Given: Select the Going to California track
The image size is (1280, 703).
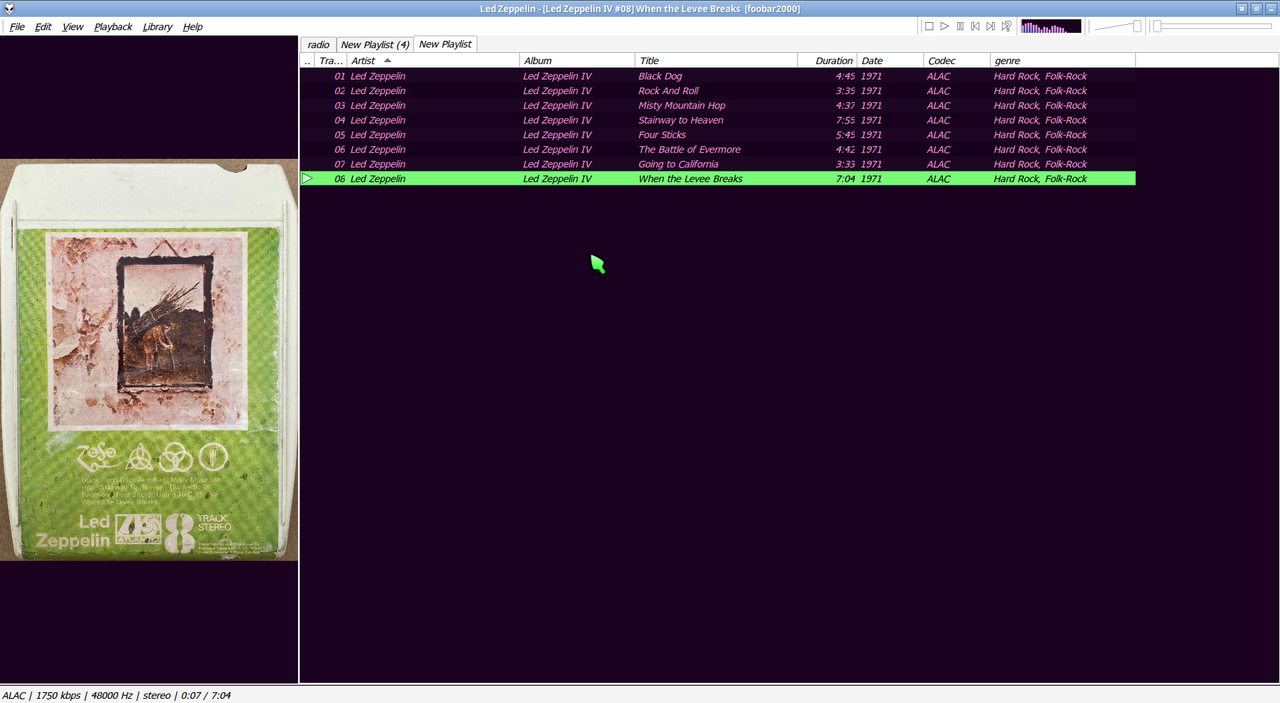Looking at the screenshot, I should point(718,164).
